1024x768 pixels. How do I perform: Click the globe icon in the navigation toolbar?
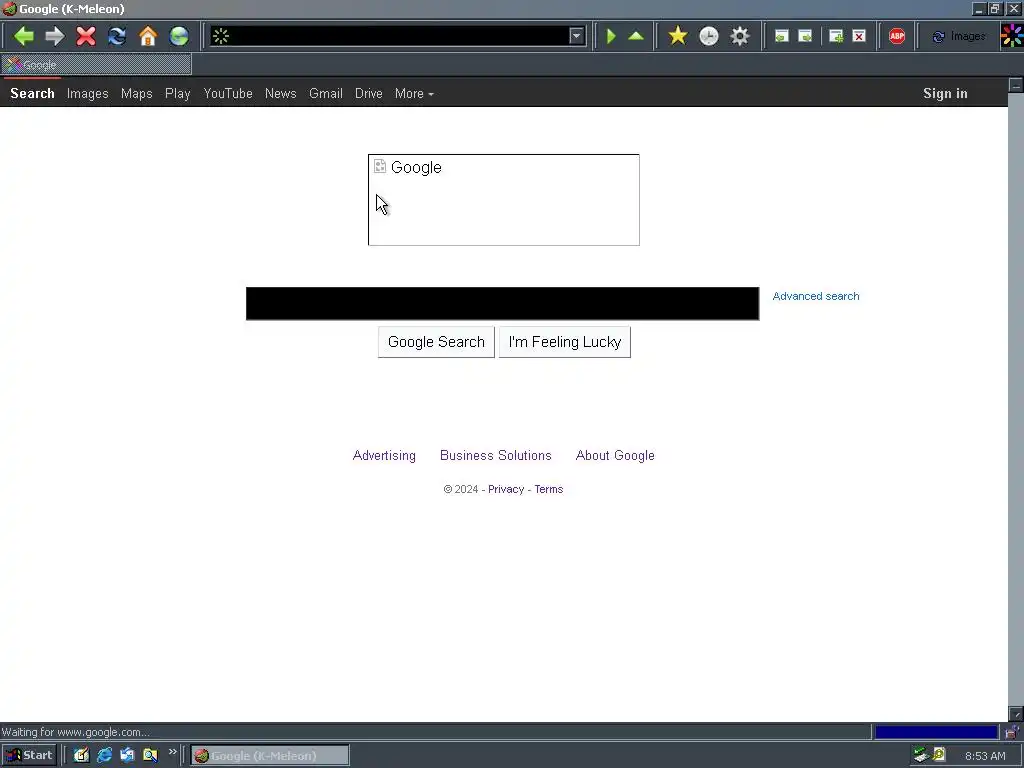pos(179,36)
